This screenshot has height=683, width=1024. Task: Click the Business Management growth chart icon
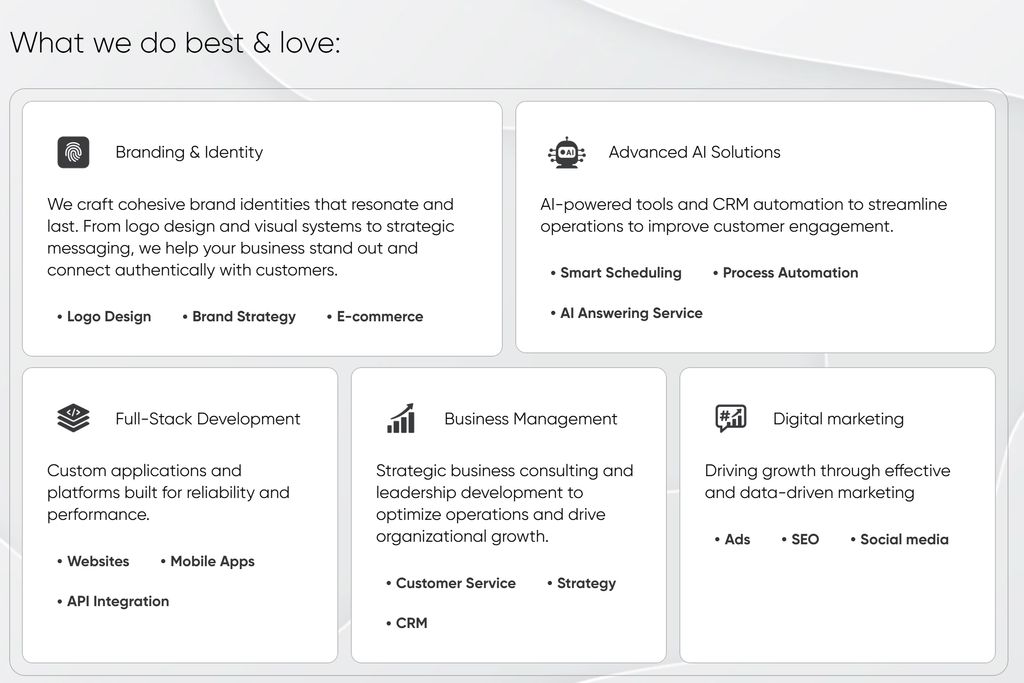click(401, 418)
